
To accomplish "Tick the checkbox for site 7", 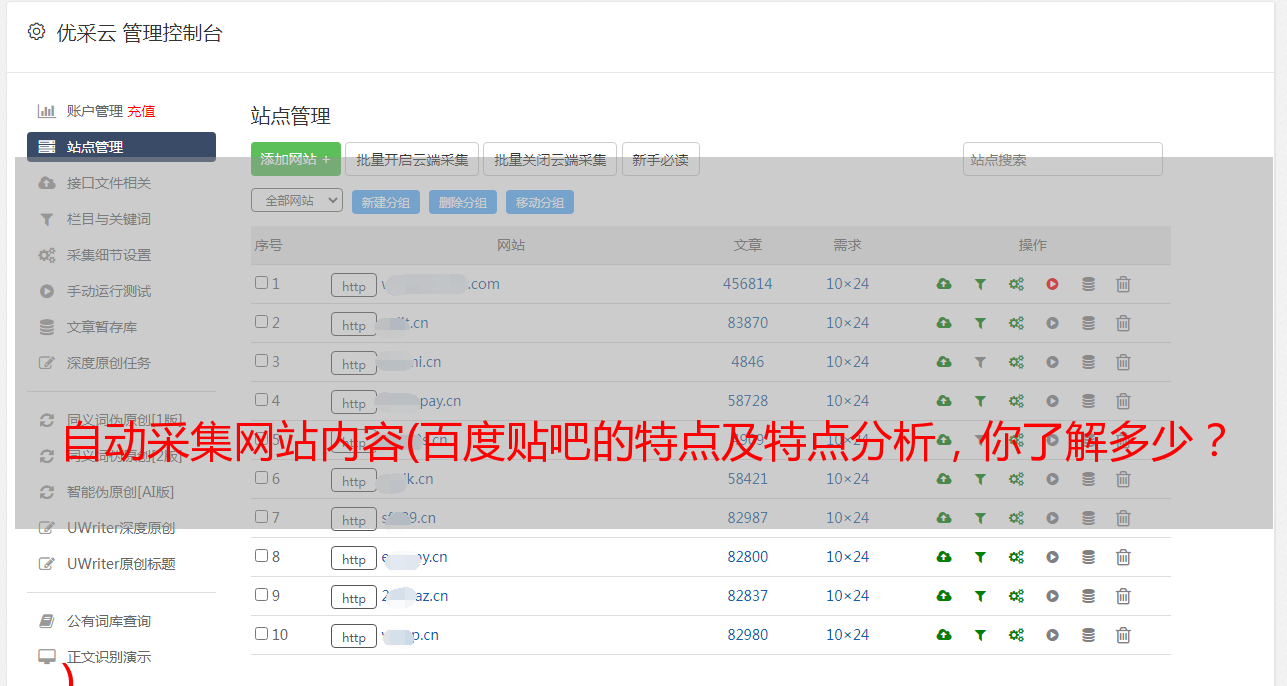I will [261, 517].
